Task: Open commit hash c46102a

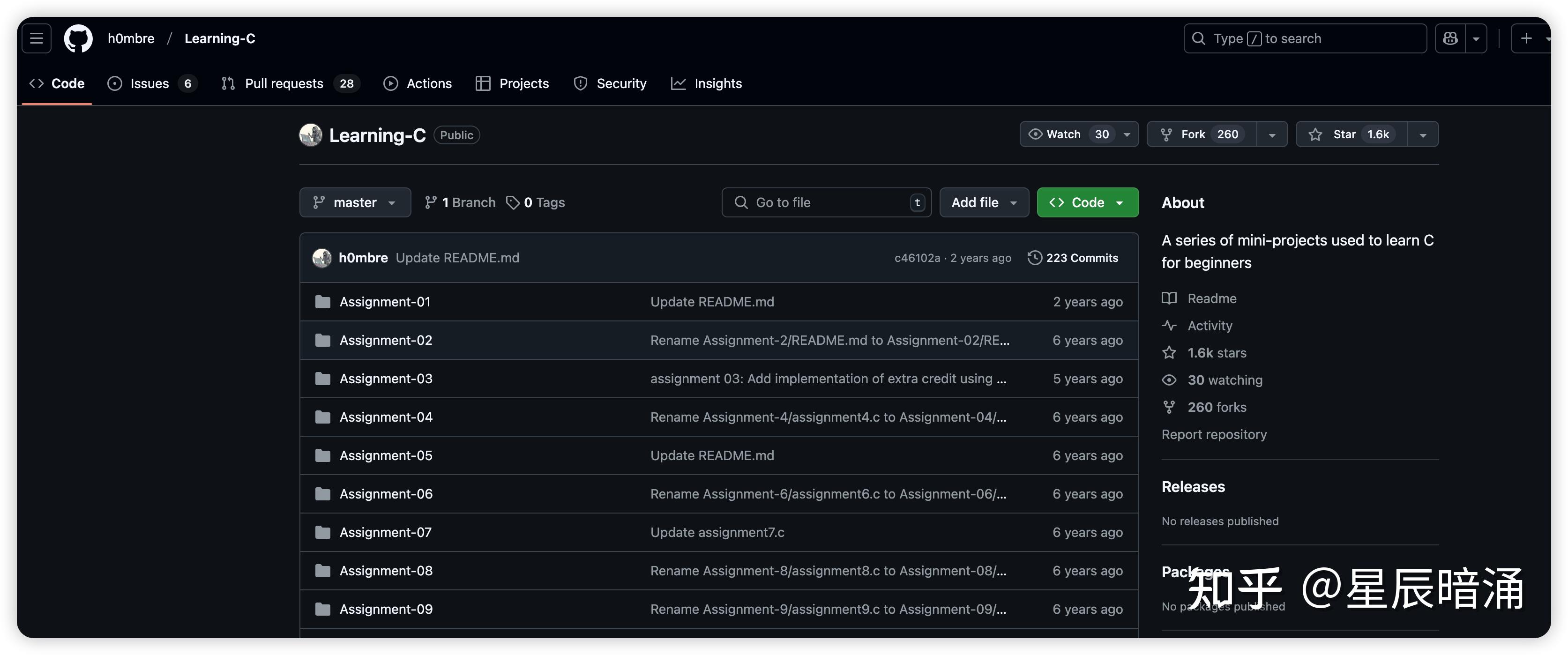Action: tap(917, 258)
